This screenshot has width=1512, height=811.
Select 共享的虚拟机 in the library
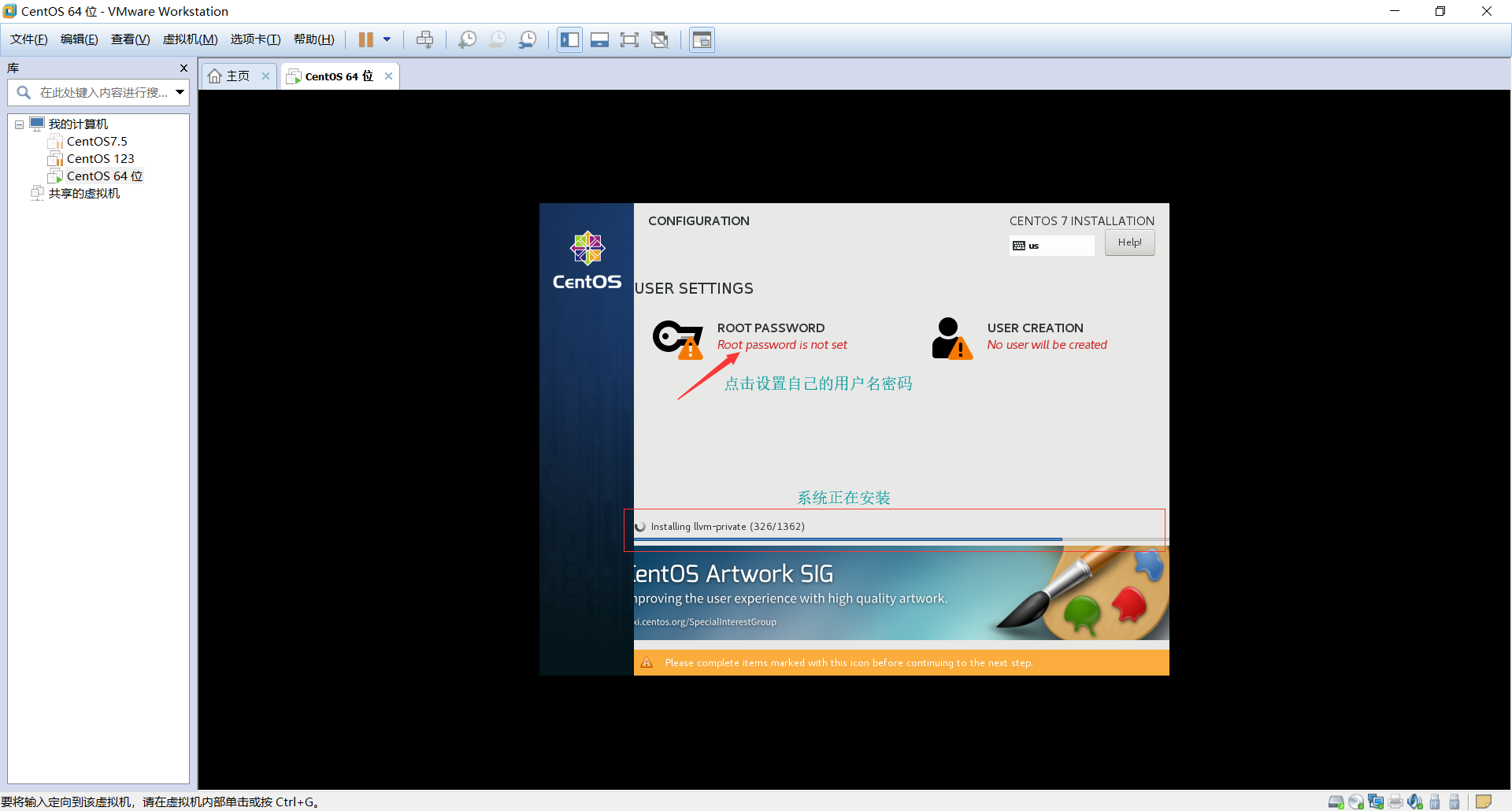(x=84, y=194)
